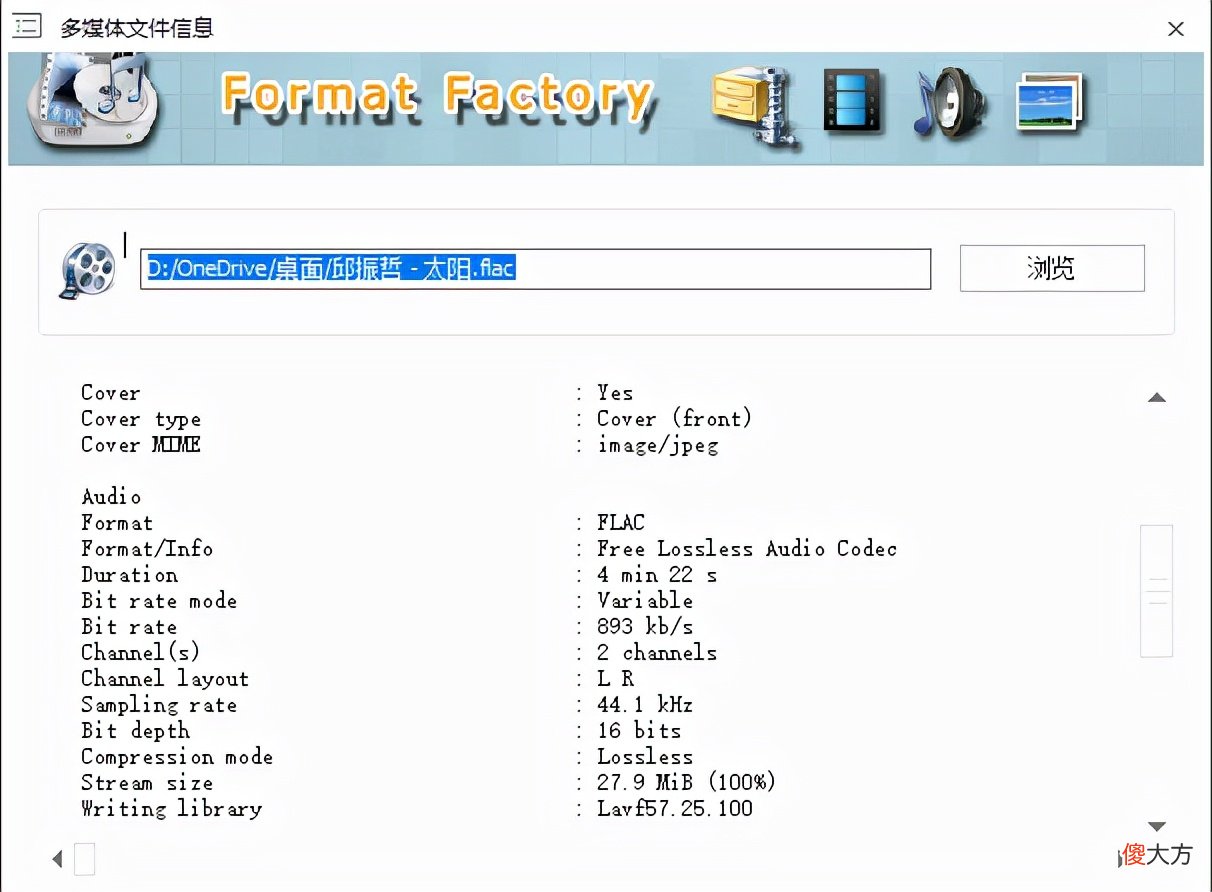Screen dimensions: 1212x892
Task: Click the vertical scrollbar down arrow
Action: click(1157, 827)
